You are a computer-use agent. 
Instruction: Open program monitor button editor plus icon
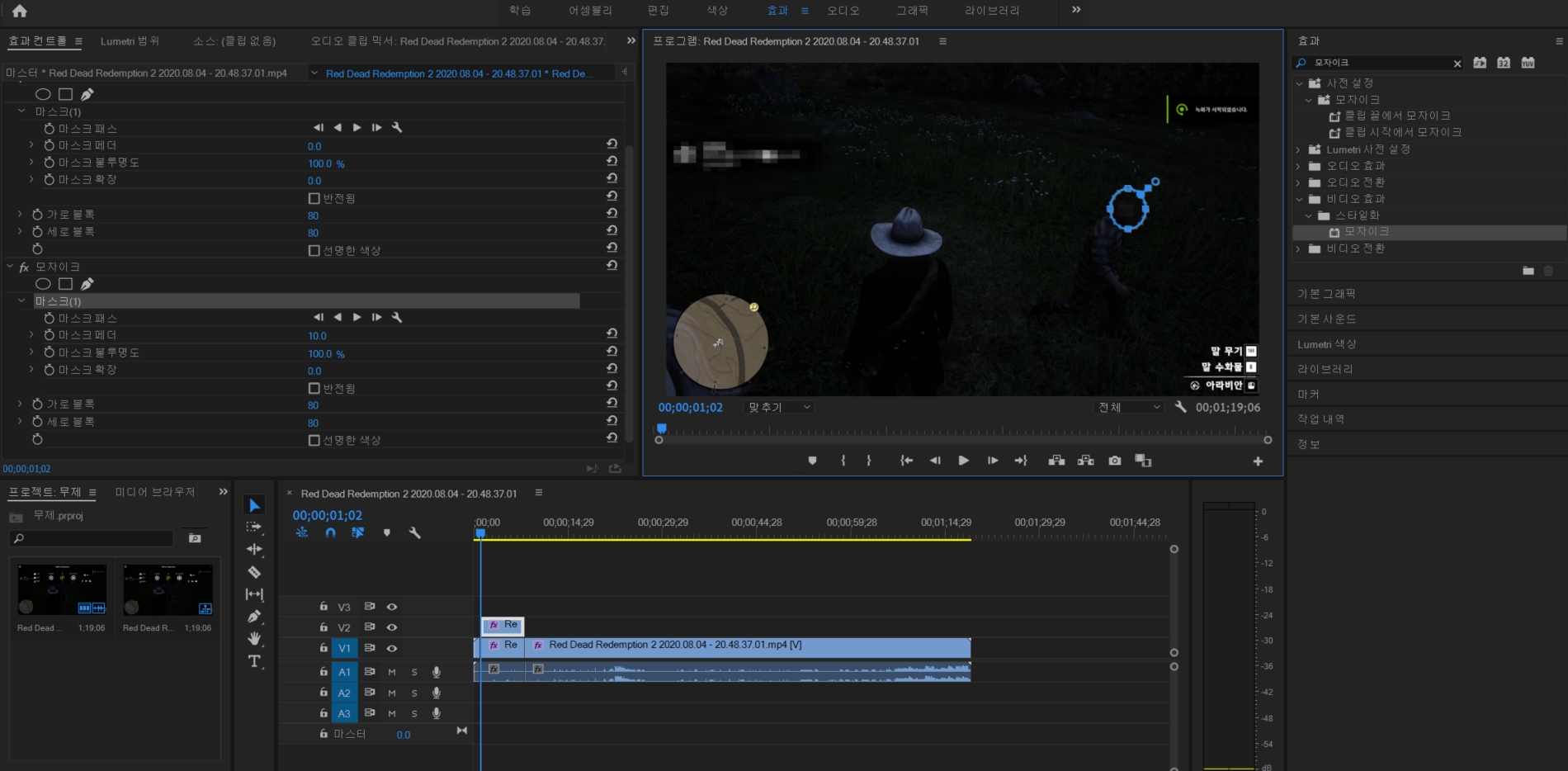1258,461
